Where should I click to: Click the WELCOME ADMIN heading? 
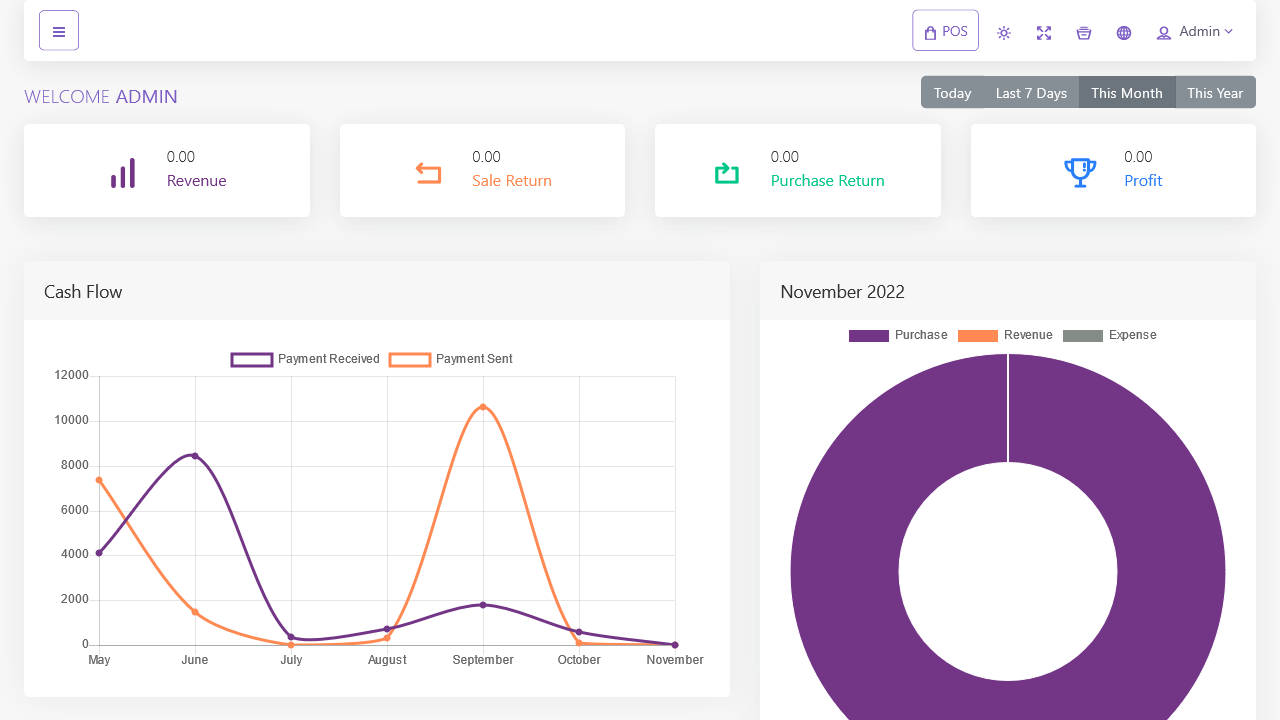(x=101, y=97)
